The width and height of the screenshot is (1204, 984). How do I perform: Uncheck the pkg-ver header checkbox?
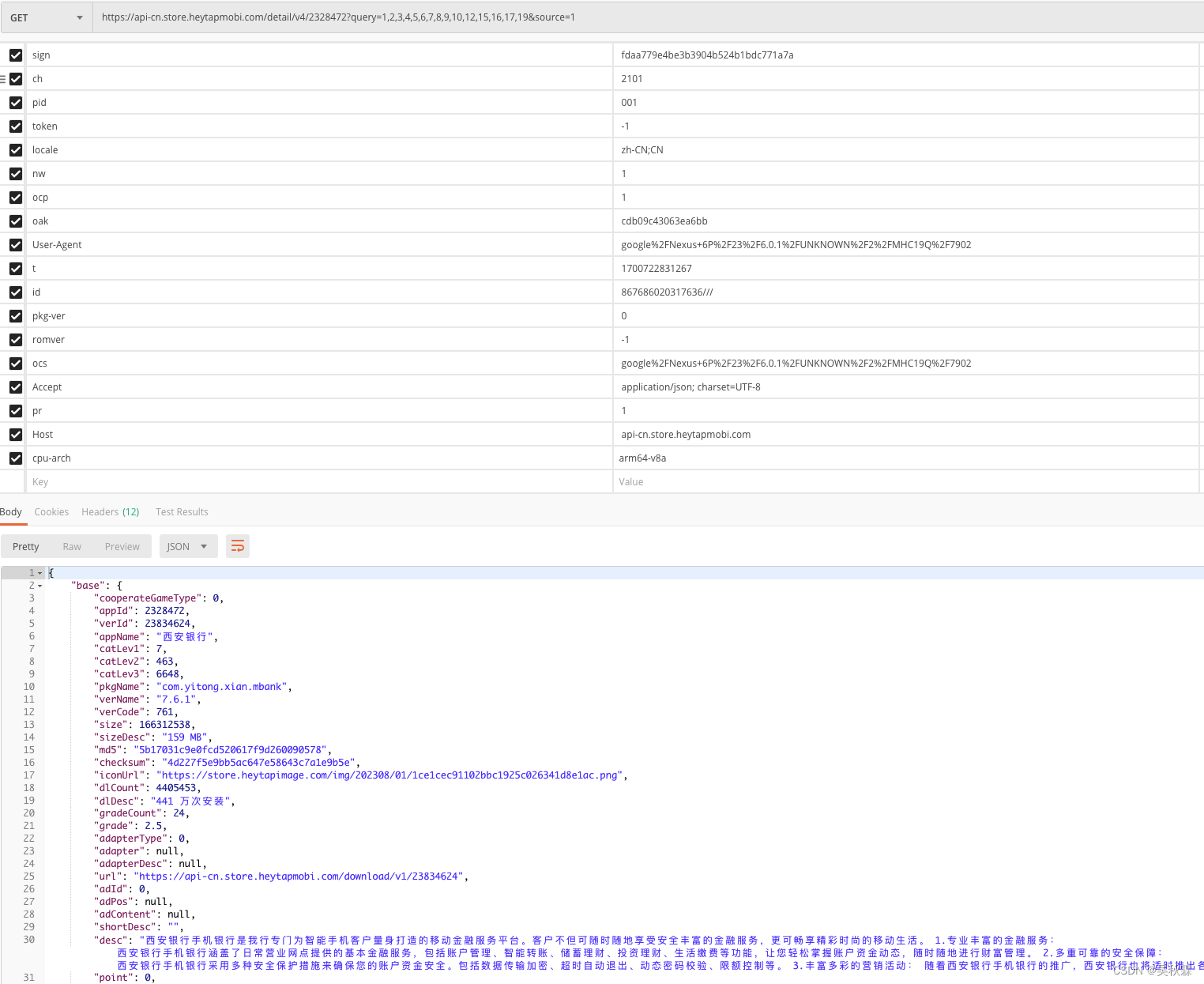click(16, 316)
